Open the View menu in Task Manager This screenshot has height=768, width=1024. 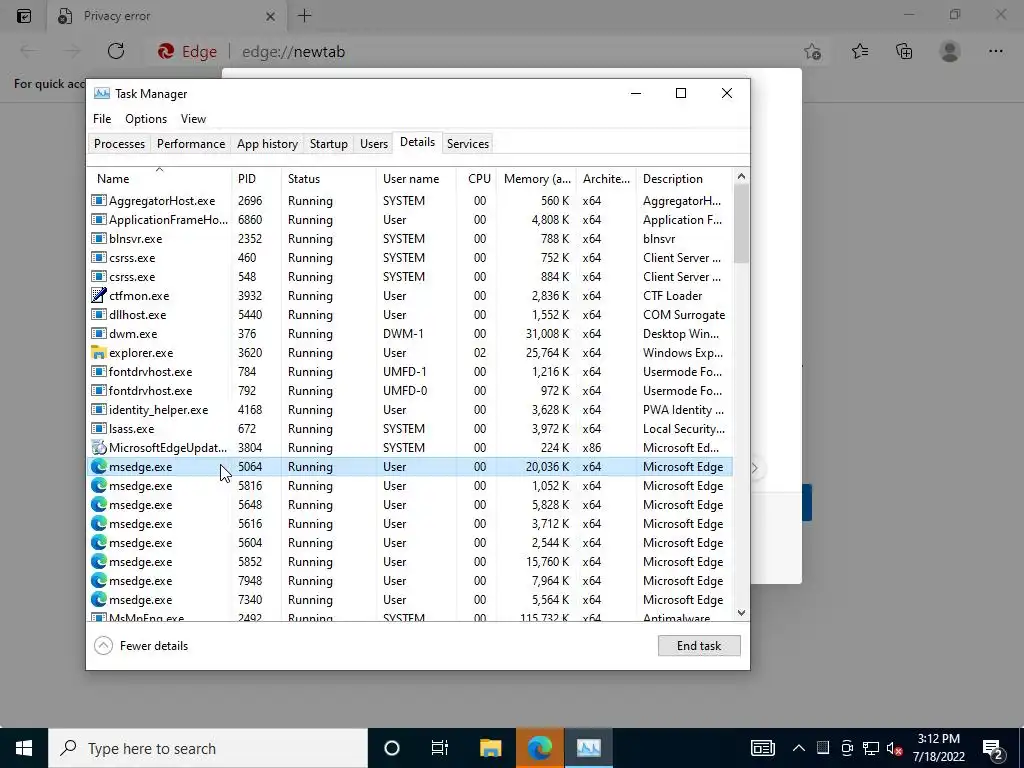point(193,119)
